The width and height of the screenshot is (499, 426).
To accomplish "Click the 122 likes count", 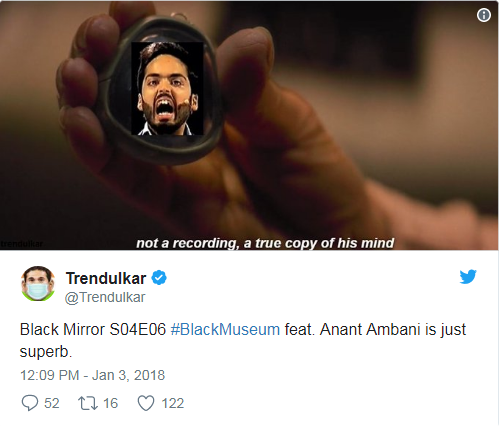I will coord(173,403).
